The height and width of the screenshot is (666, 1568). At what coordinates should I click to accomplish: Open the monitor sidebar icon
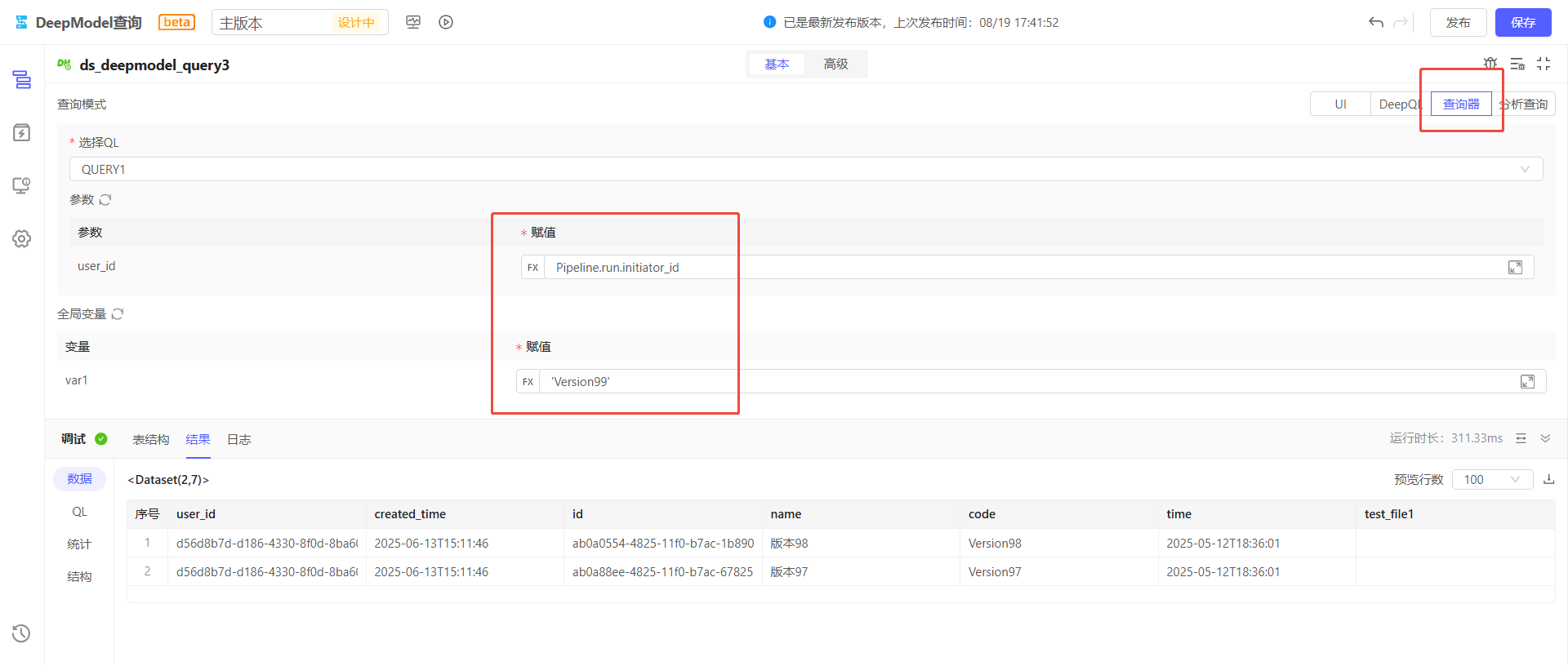(22, 185)
